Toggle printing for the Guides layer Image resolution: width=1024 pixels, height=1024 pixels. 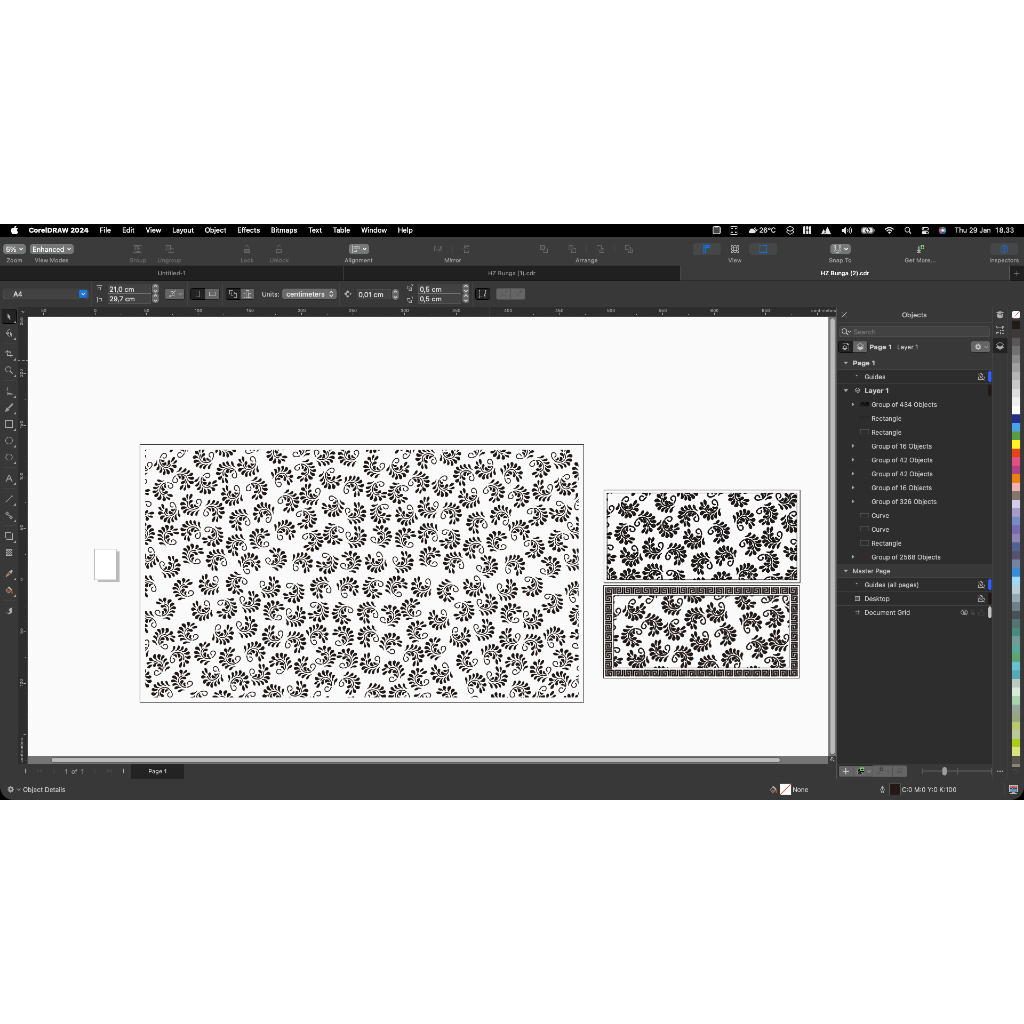pyautogui.click(x=980, y=377)
